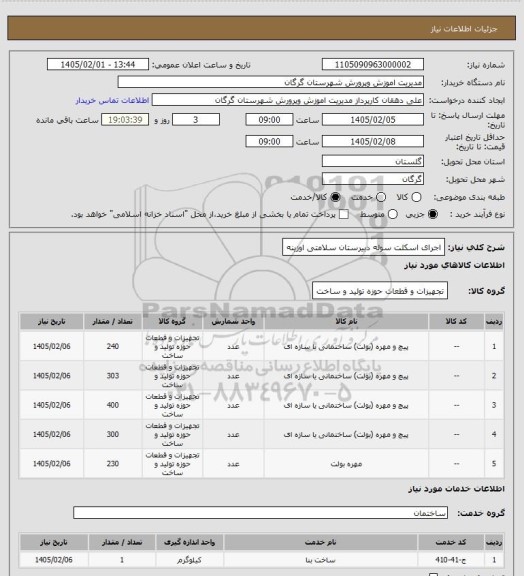
Task: Click the واحد اندازه گیری column header
Action: click(x=189, y=542)
